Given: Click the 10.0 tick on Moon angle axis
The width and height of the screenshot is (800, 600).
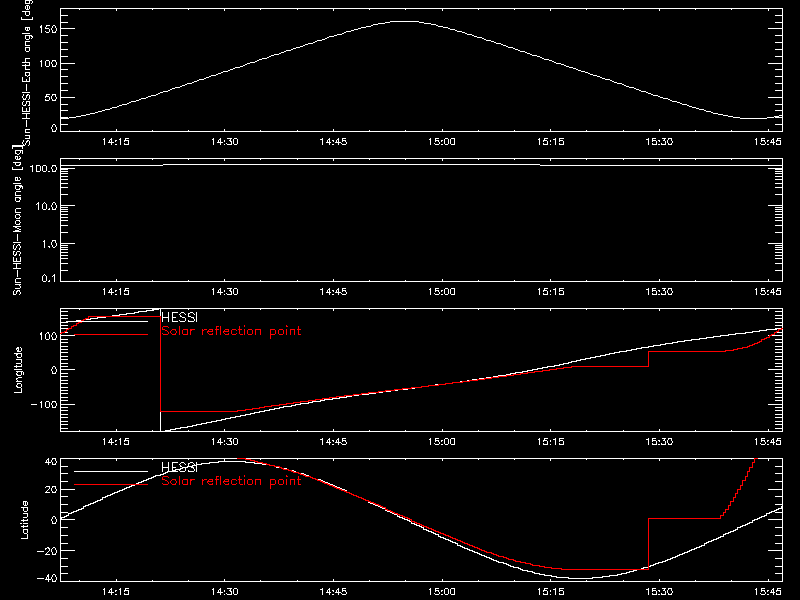Looking at the screenshot, I should tap(46, 206).
